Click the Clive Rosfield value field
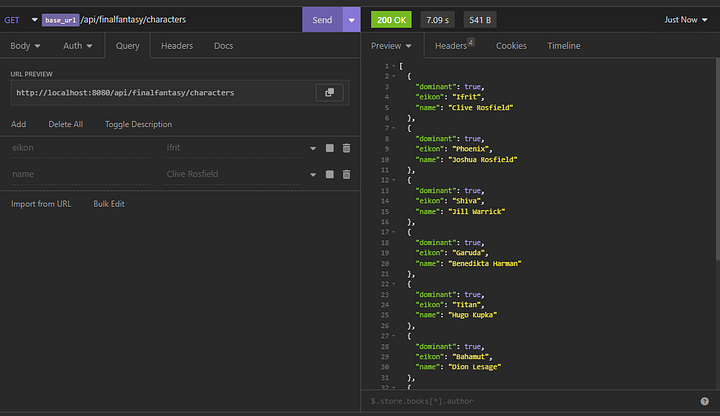Viewport: 720px width, 416px height. click(233, 174)
